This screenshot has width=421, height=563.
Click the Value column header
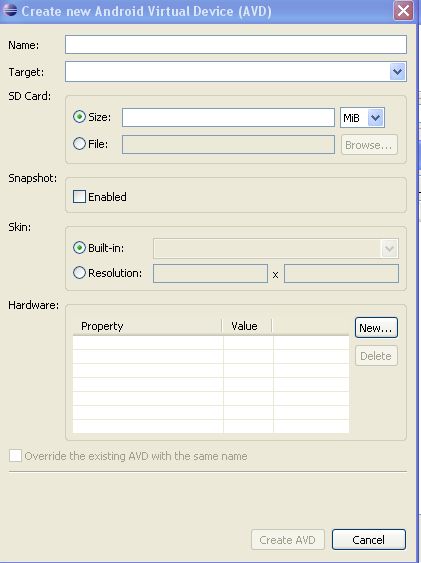point(247,326)
